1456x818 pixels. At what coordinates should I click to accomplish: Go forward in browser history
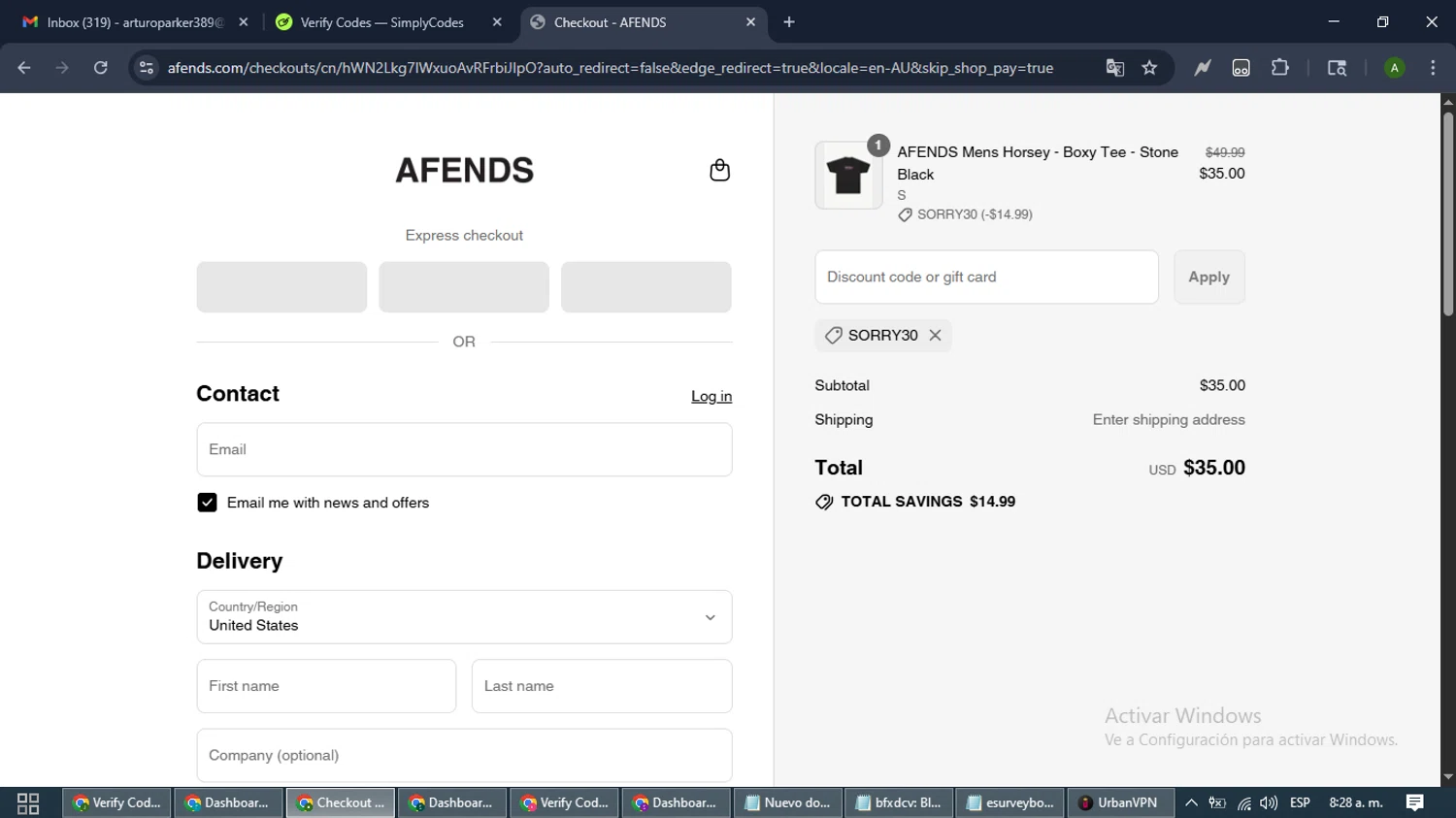pyautogui.click(x=62, y=68)
